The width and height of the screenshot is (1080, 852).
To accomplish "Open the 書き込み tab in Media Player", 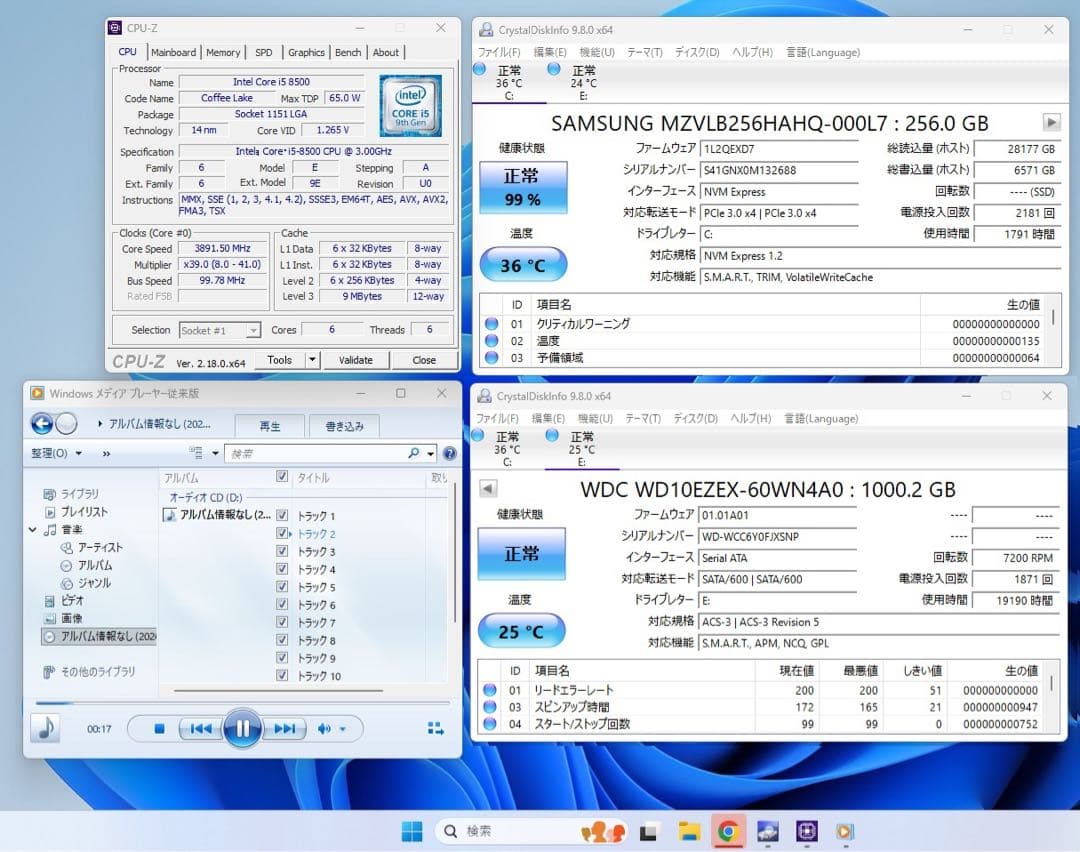I will tap(344, 426).
